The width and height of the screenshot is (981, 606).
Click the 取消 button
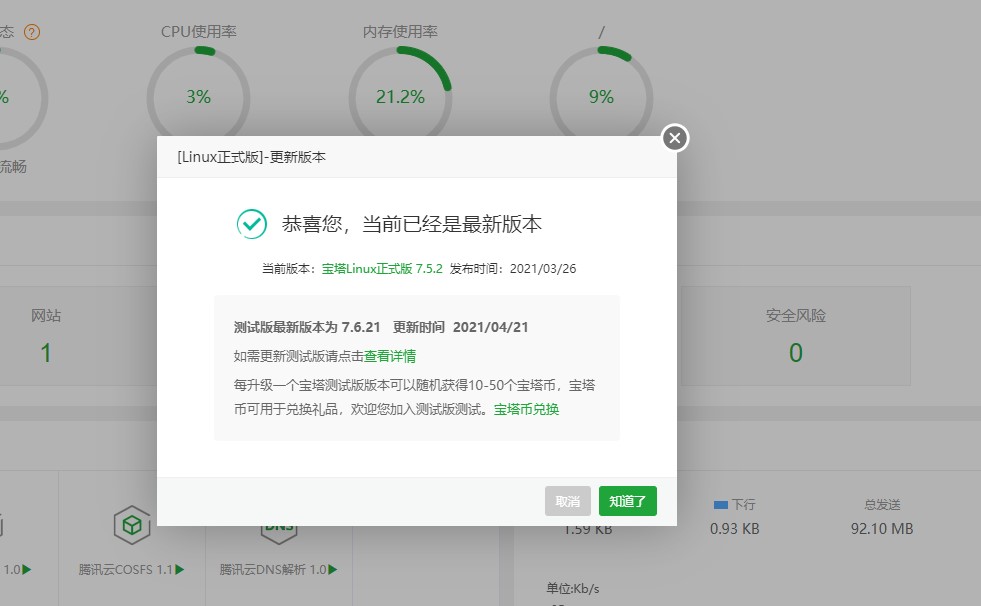[567, 501]
